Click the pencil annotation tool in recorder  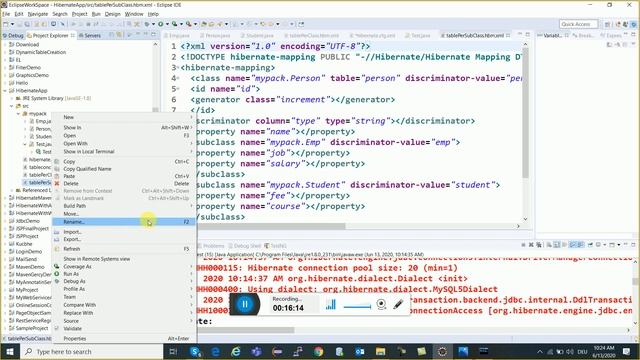click(x=398, y=304)
